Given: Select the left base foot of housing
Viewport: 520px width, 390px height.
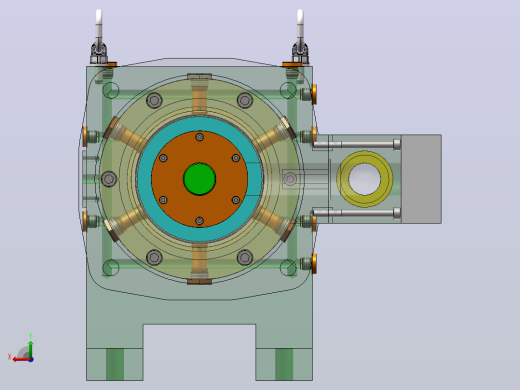Looking at the screenshot, I should click(115, 364).
